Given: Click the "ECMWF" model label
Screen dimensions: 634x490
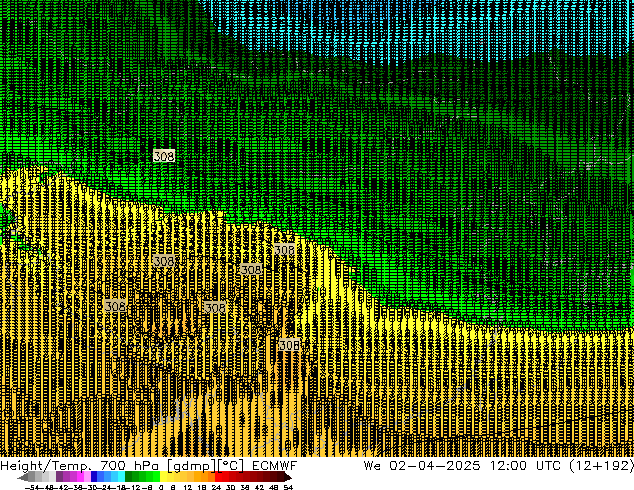Looking at the screenshot, I should [x=275, y=466].
